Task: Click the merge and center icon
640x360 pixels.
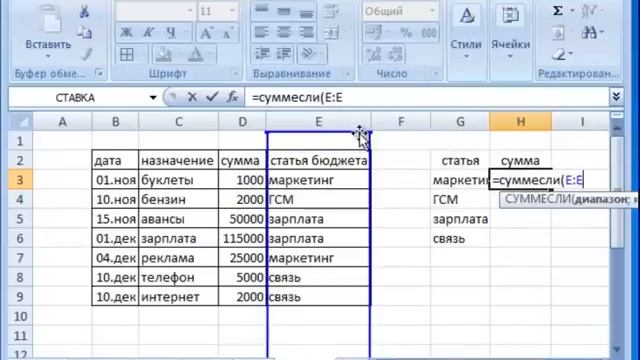Action: (331, 33)
